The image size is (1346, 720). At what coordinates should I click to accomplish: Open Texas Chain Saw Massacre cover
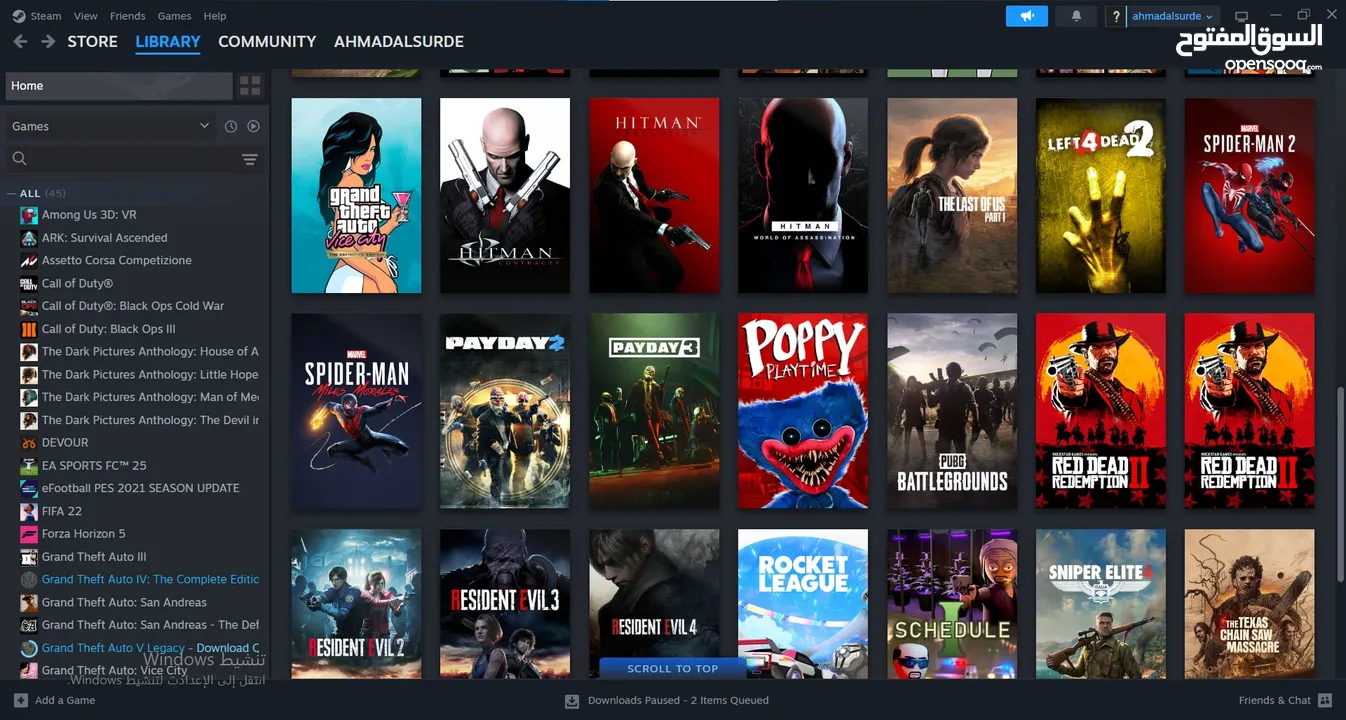[x=1249, y=604]
